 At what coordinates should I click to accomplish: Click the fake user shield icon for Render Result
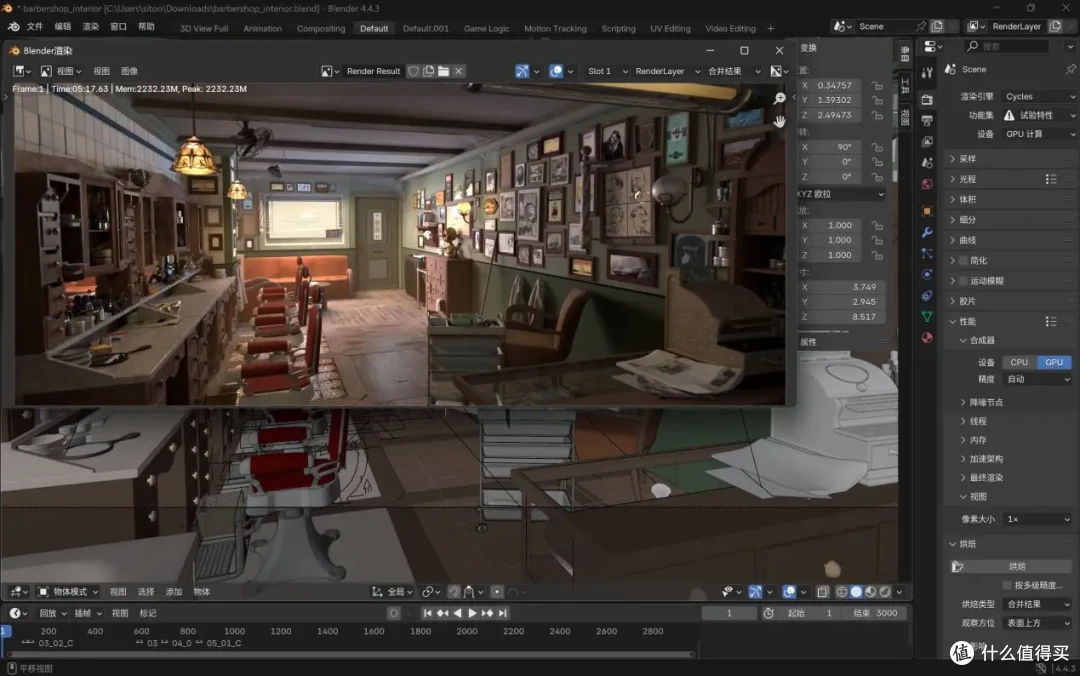413,71
